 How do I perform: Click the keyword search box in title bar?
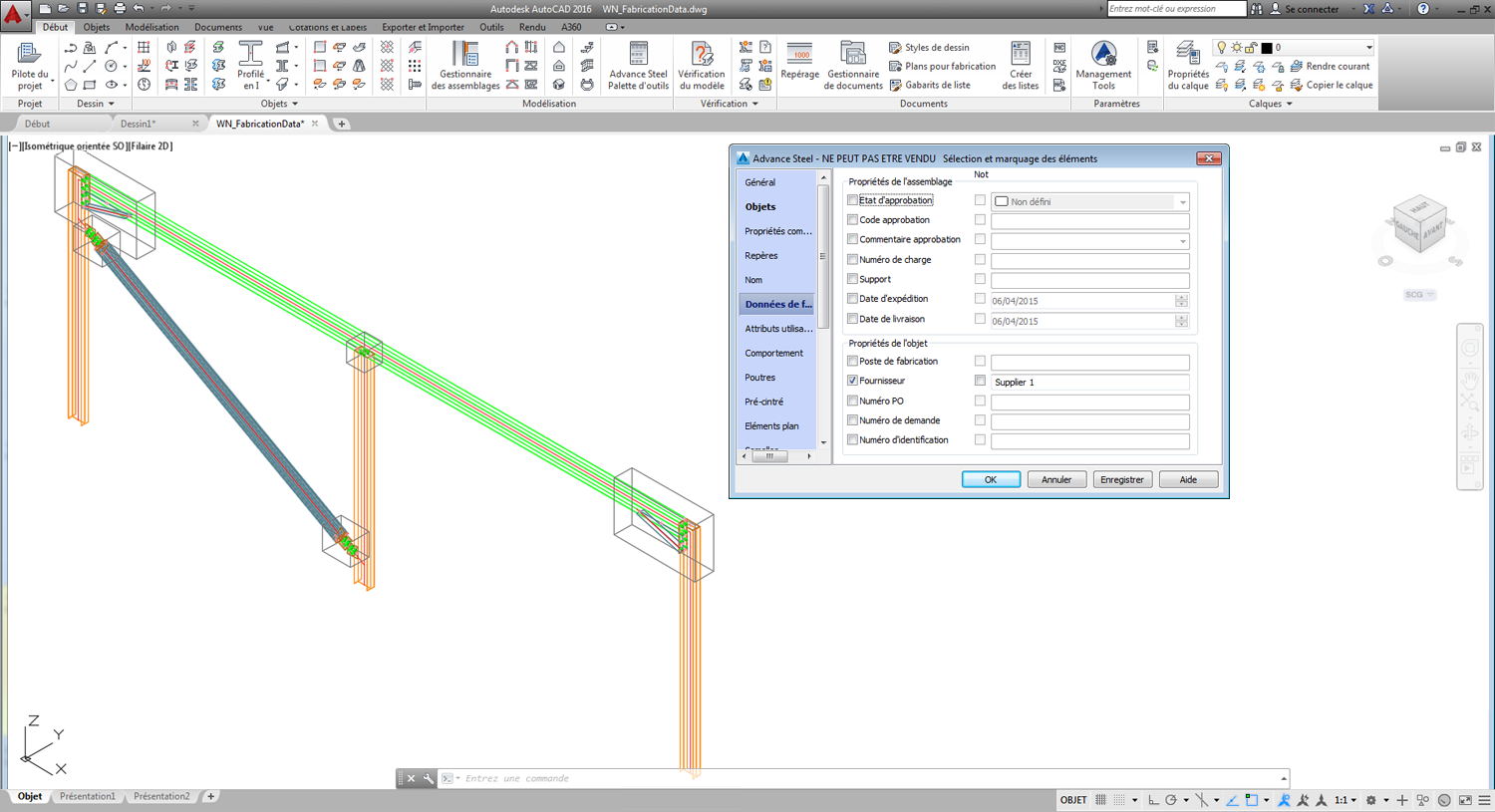point(1176,9)
